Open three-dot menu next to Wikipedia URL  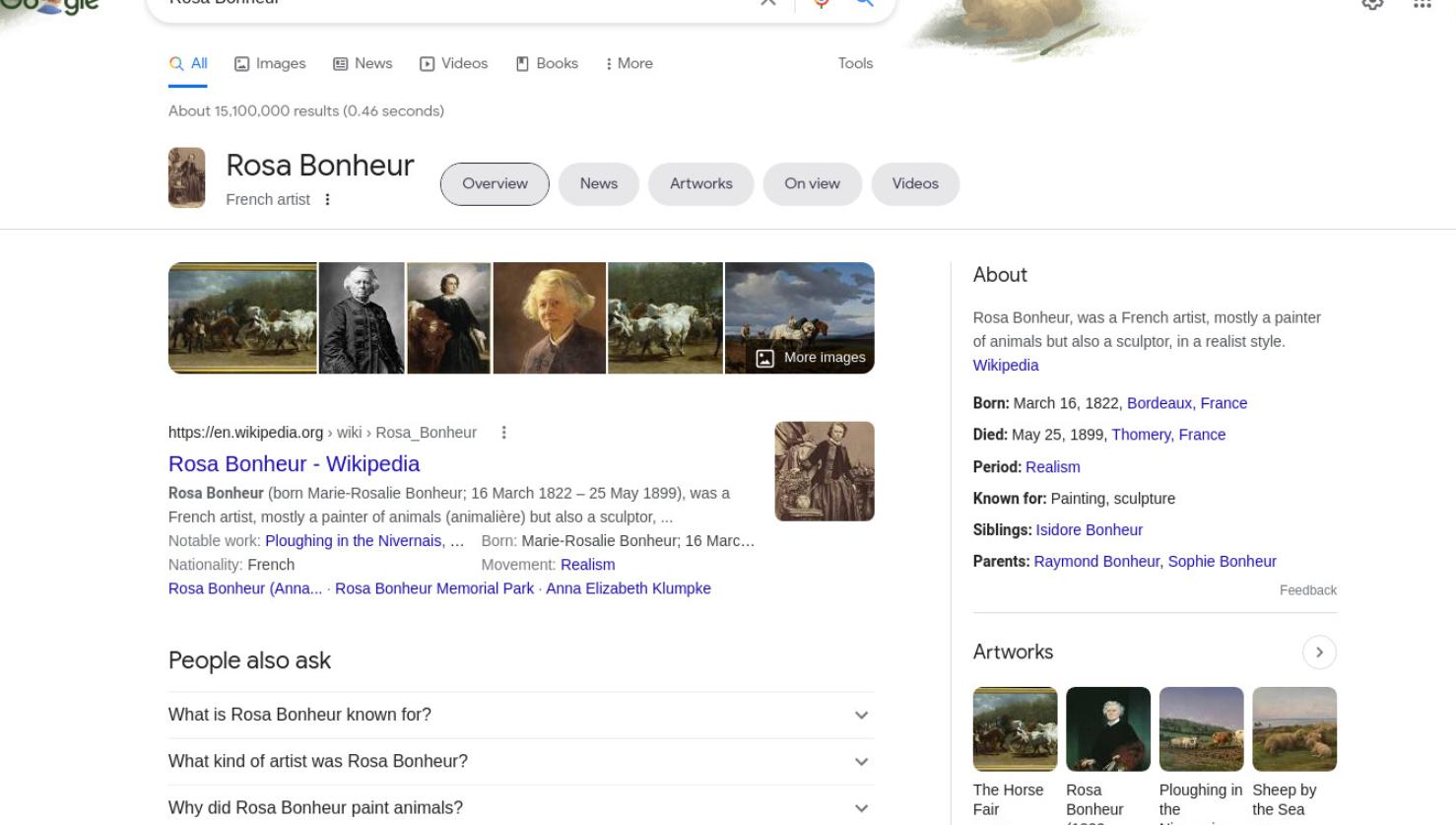(503, 432)
